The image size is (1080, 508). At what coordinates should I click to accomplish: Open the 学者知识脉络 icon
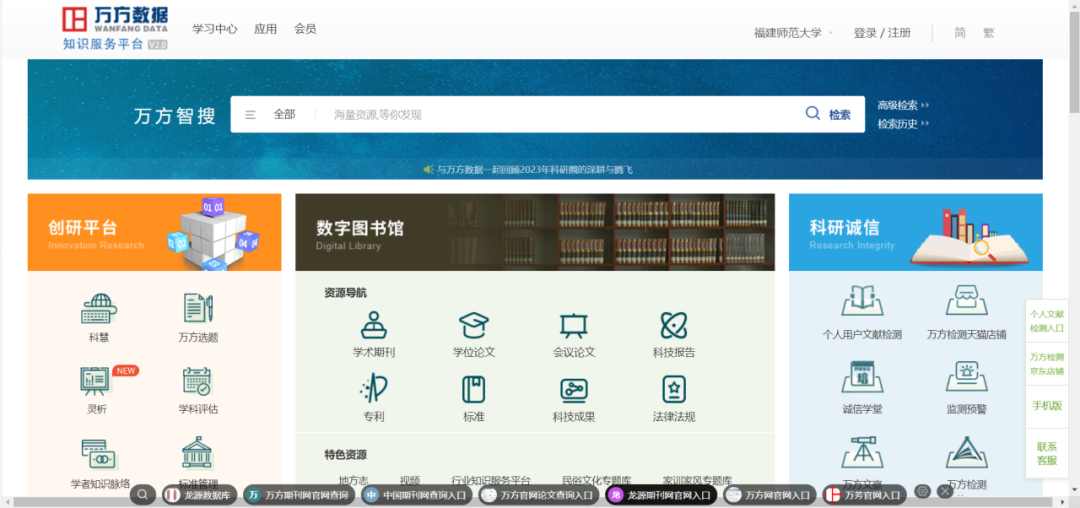click(x=100, y=454)
